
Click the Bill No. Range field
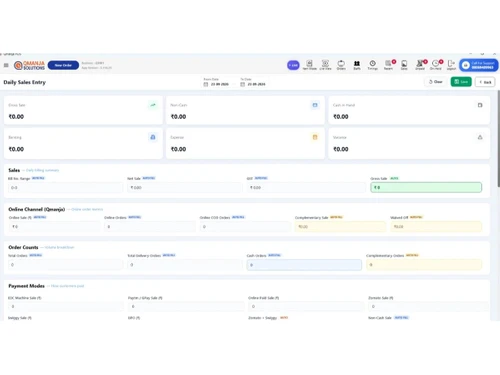coord(65,188)
